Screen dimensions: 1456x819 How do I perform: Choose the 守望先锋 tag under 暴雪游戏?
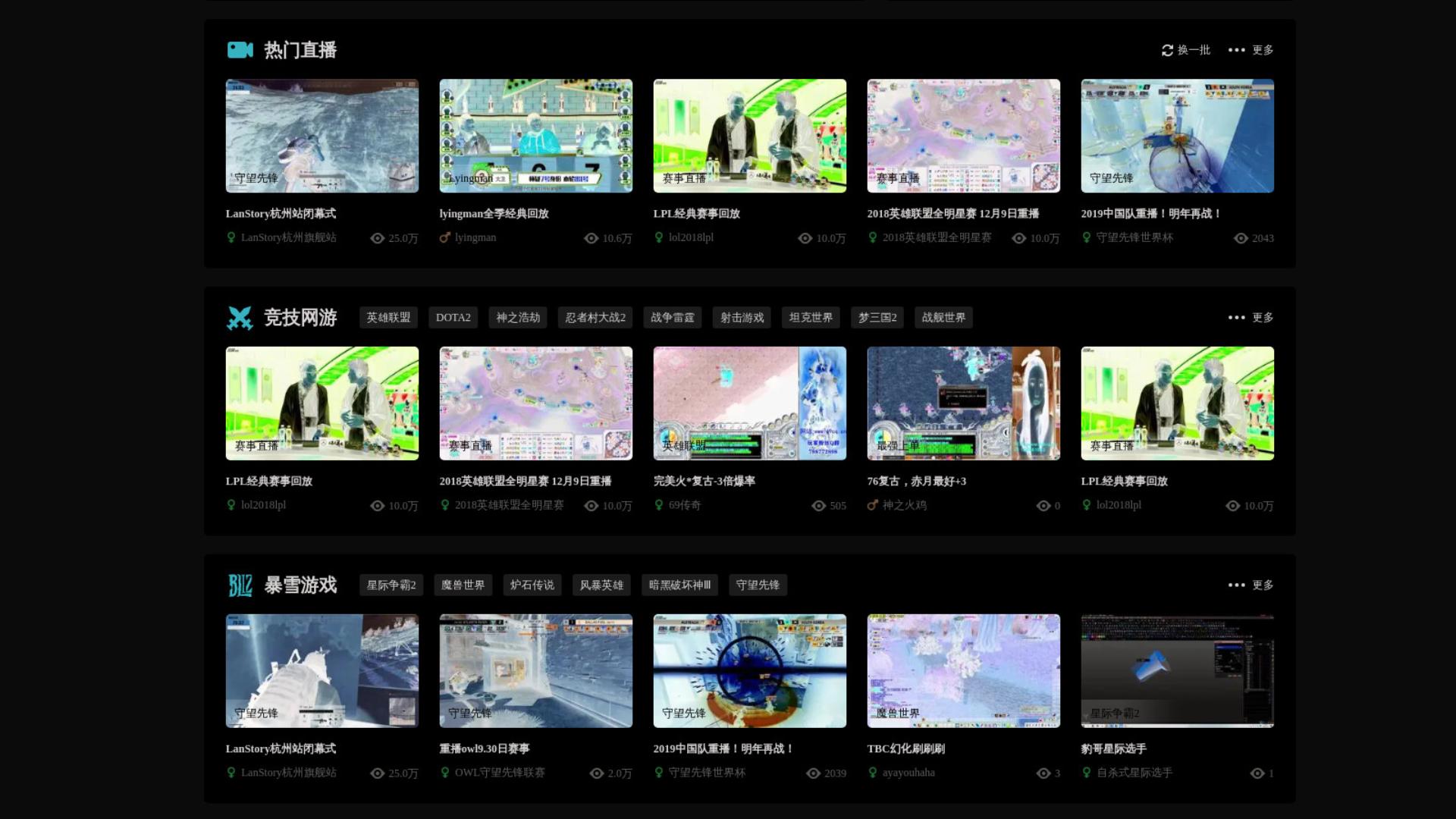coord(758,585)
